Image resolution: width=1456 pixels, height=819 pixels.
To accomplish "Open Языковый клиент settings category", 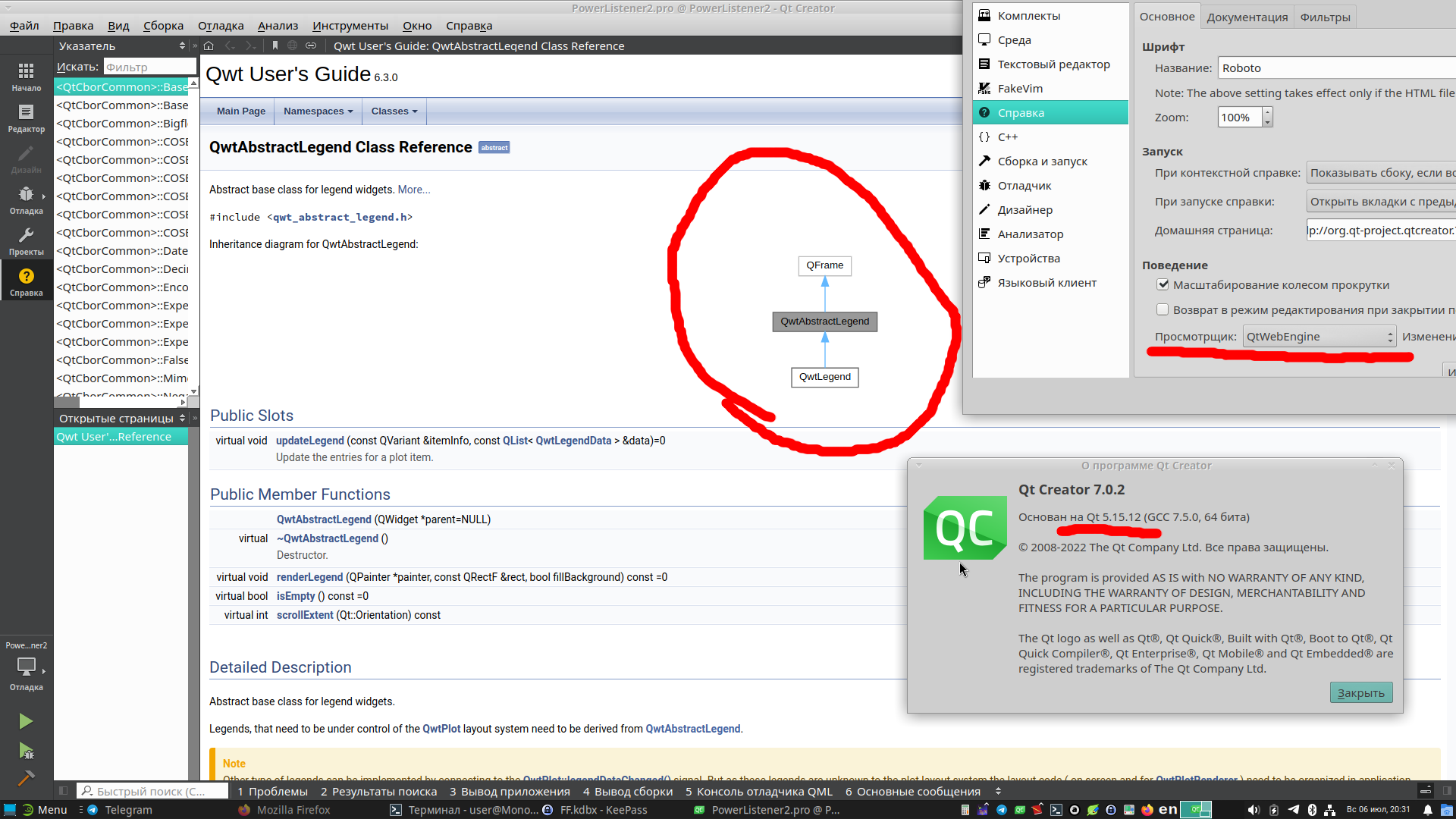I will (x=1051, y=282).
